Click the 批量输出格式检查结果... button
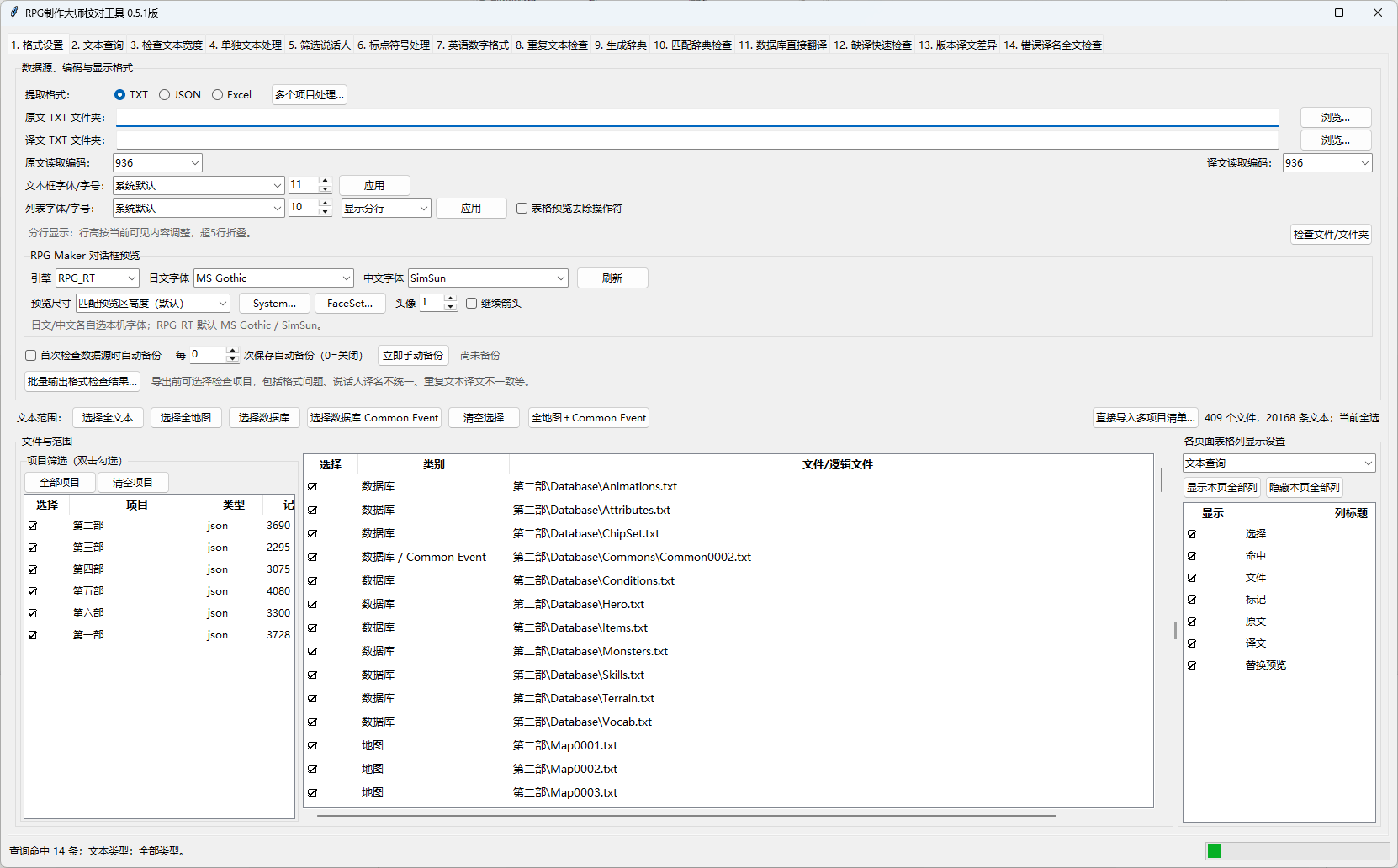1398x868 pixels. (x=82, y=382)
